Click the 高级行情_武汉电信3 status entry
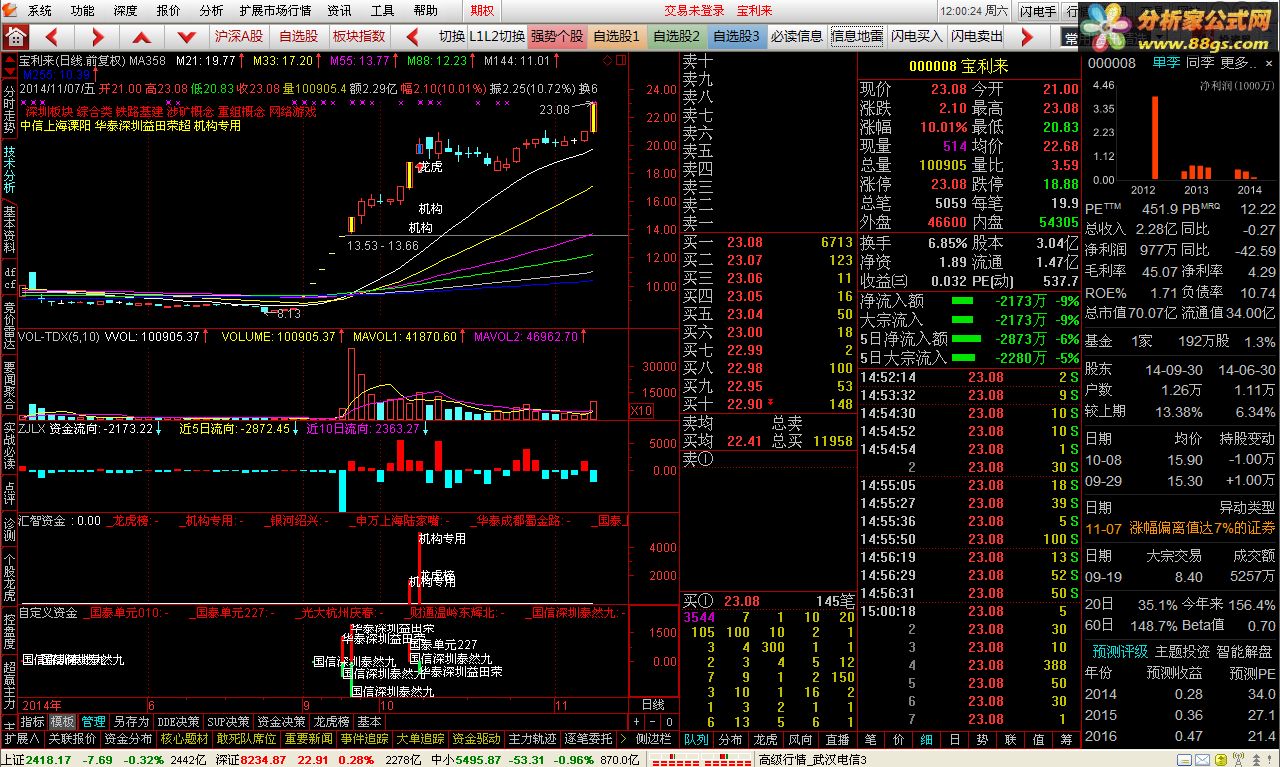Screen dimensions: 1280x767 pos(813,759)
